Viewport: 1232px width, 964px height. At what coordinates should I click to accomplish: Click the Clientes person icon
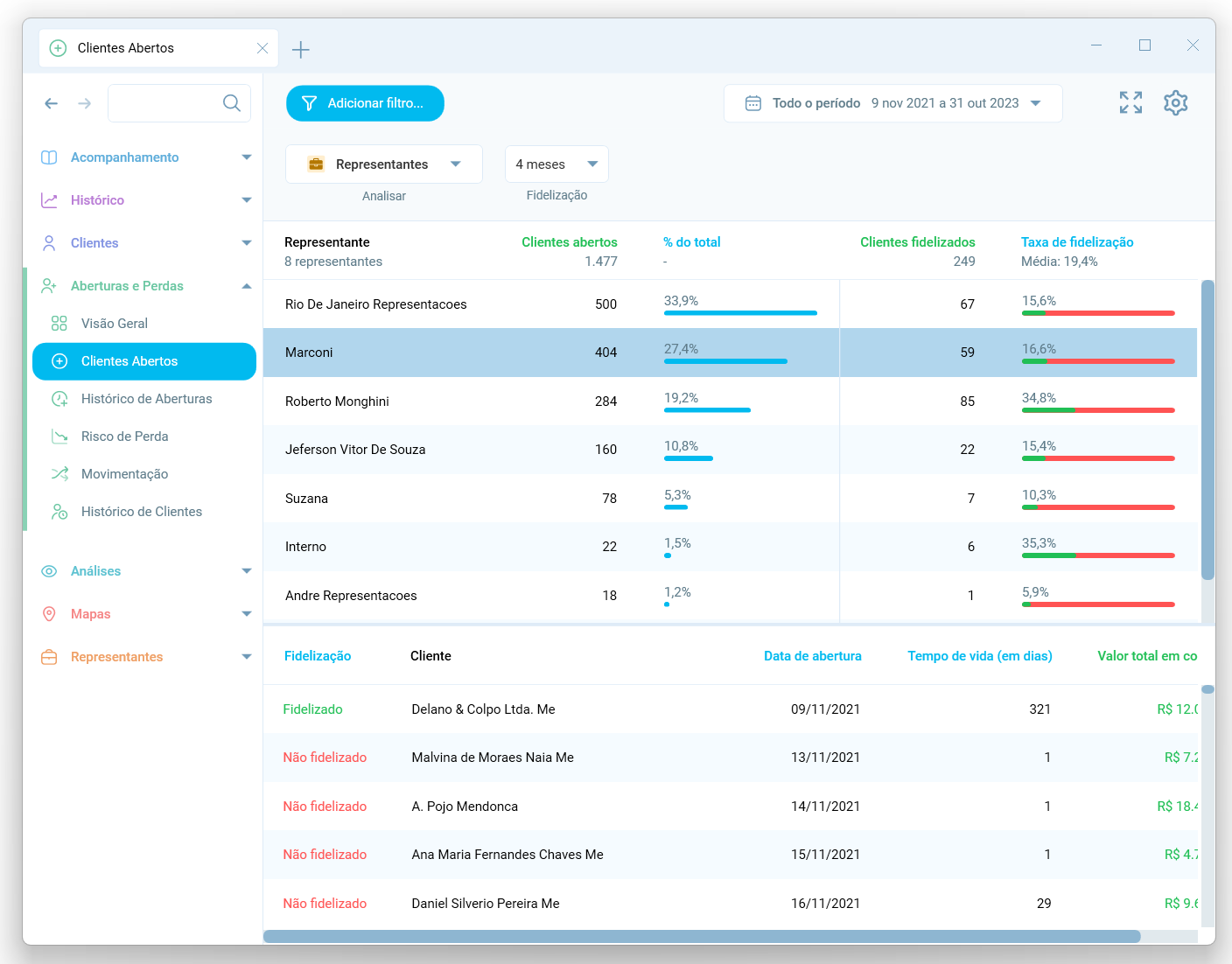[x=49, y=243]
